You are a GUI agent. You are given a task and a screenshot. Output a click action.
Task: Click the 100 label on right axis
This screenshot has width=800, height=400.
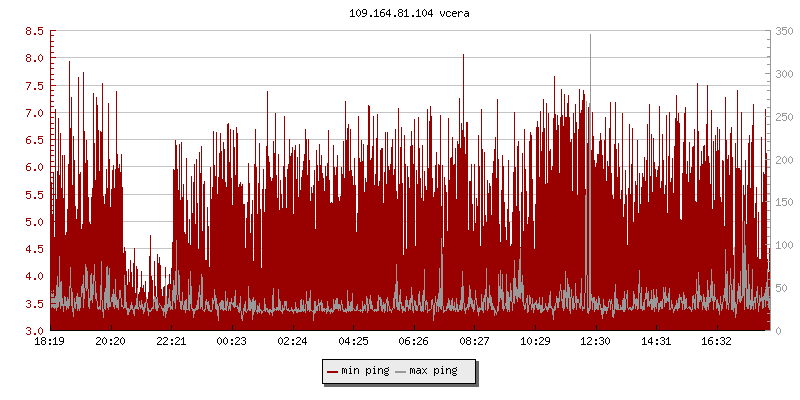[783, 245]
